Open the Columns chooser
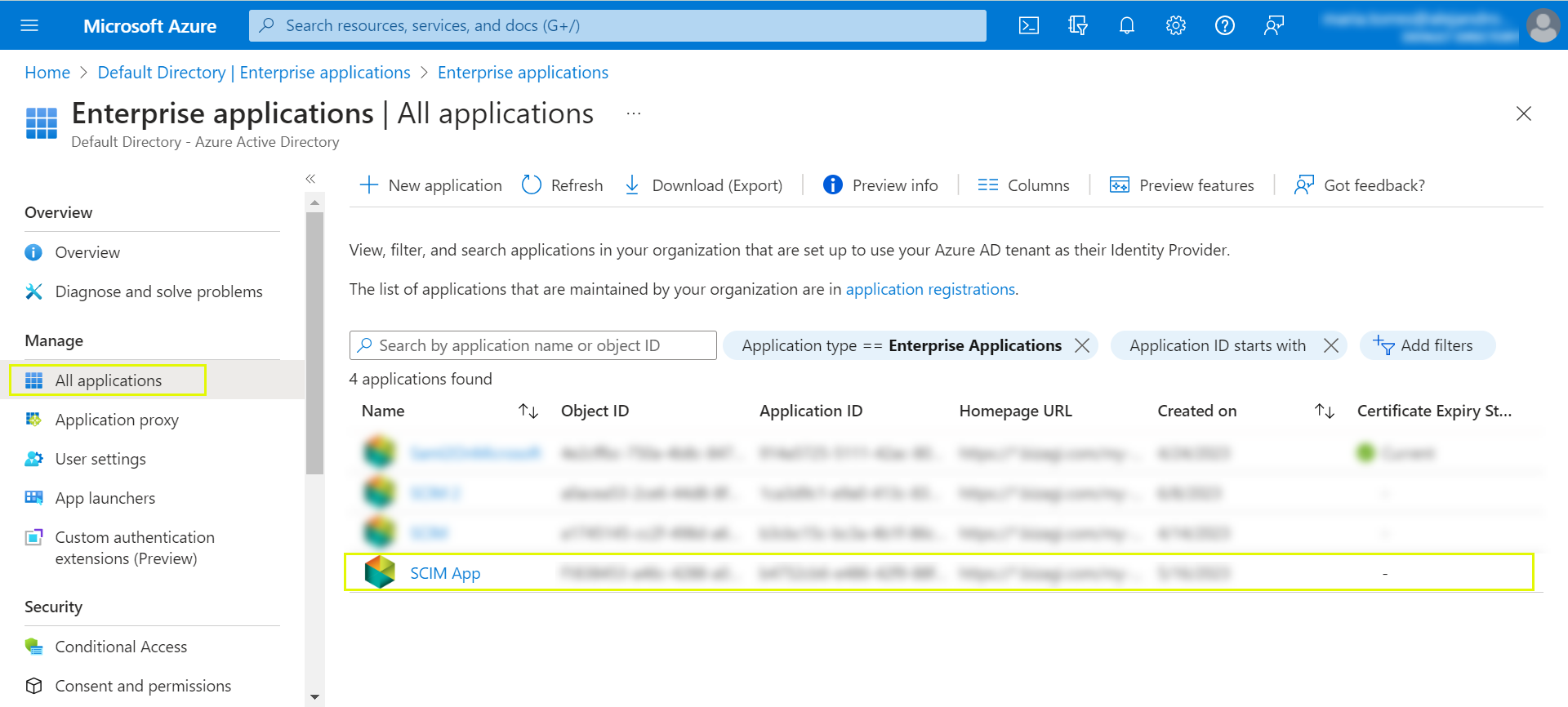Viewport: 1568px width, 707px height. [x=1023, y=185]
